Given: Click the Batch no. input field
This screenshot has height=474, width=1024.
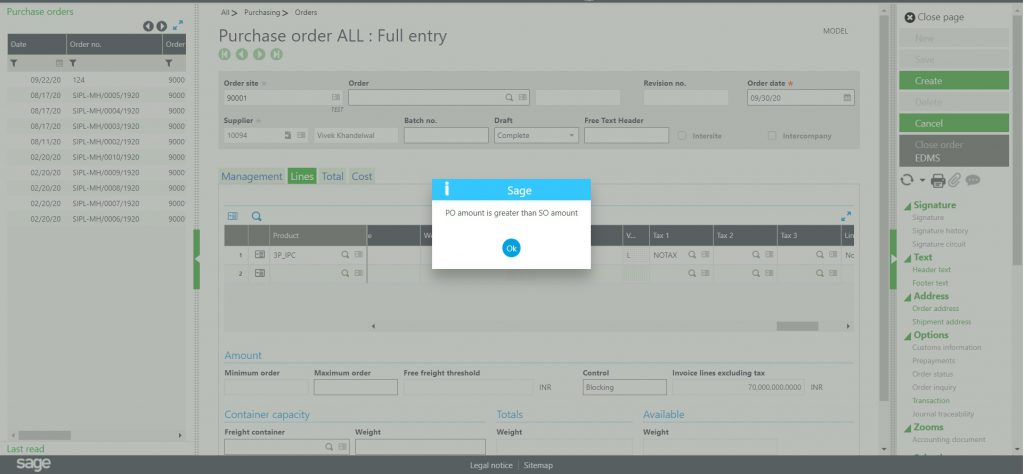Looking at the screenshot, I should click(x=446, y=135).
